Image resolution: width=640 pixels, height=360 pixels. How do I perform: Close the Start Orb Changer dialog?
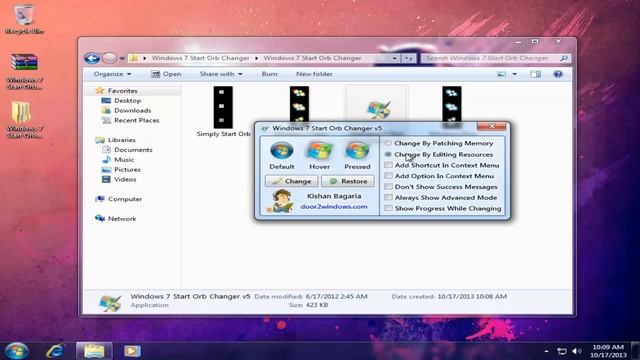pos(491,127)
